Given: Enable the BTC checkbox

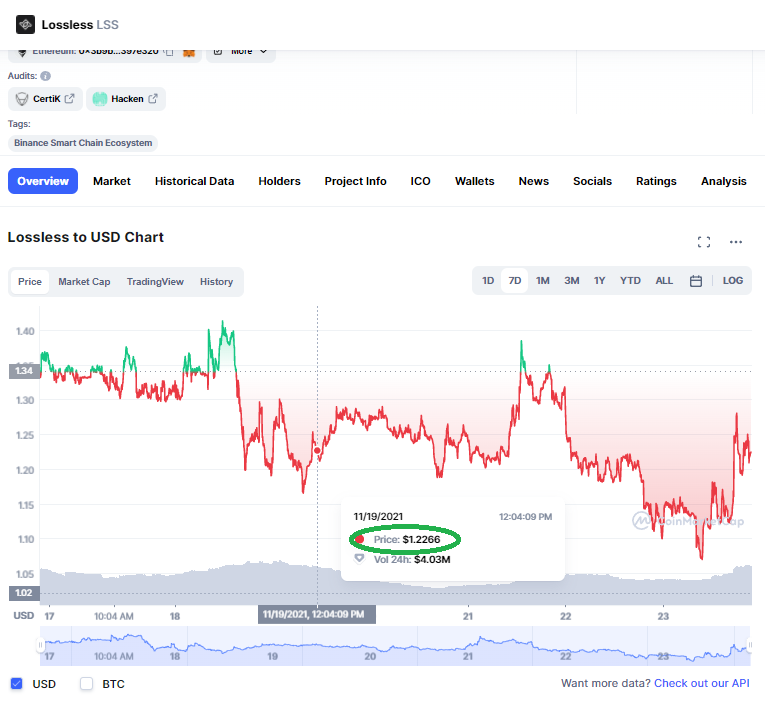Looking at the screenshot, I should pos(86,683).
